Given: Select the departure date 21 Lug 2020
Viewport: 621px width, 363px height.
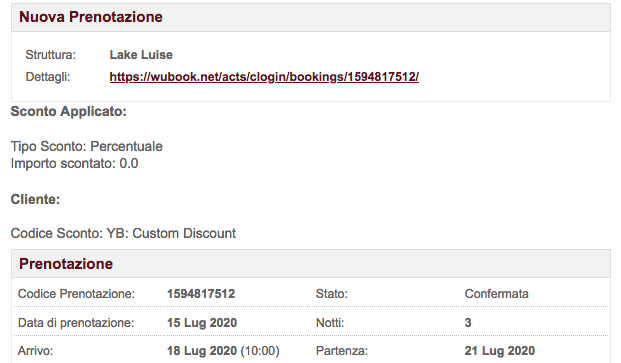Looking at the screenshot, I should coord(499,351).
